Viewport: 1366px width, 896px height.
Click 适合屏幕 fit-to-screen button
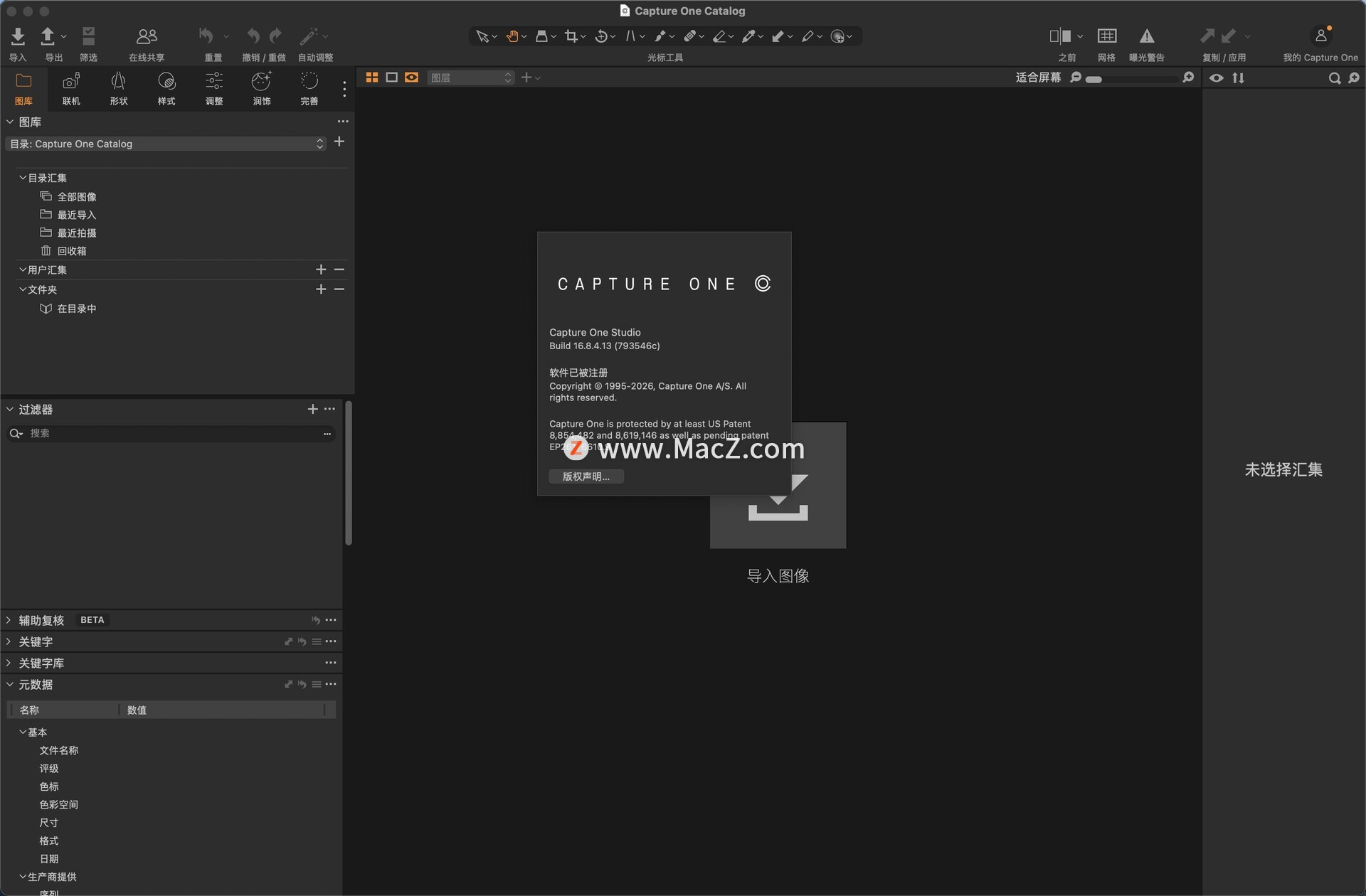point(1038,78)
